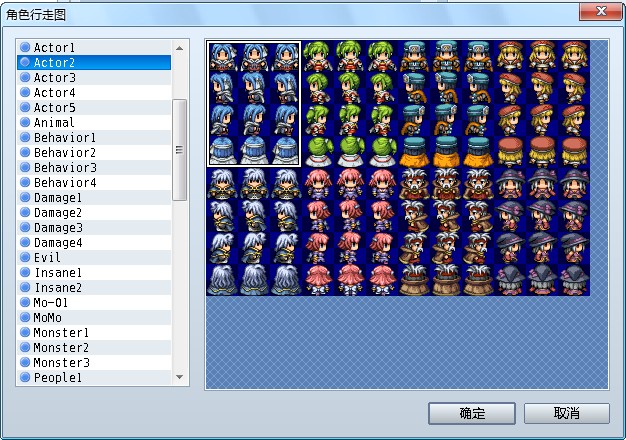The image size is (626, 440).
Task: Select Damage2 graphic file
Action: click(94, 213)
